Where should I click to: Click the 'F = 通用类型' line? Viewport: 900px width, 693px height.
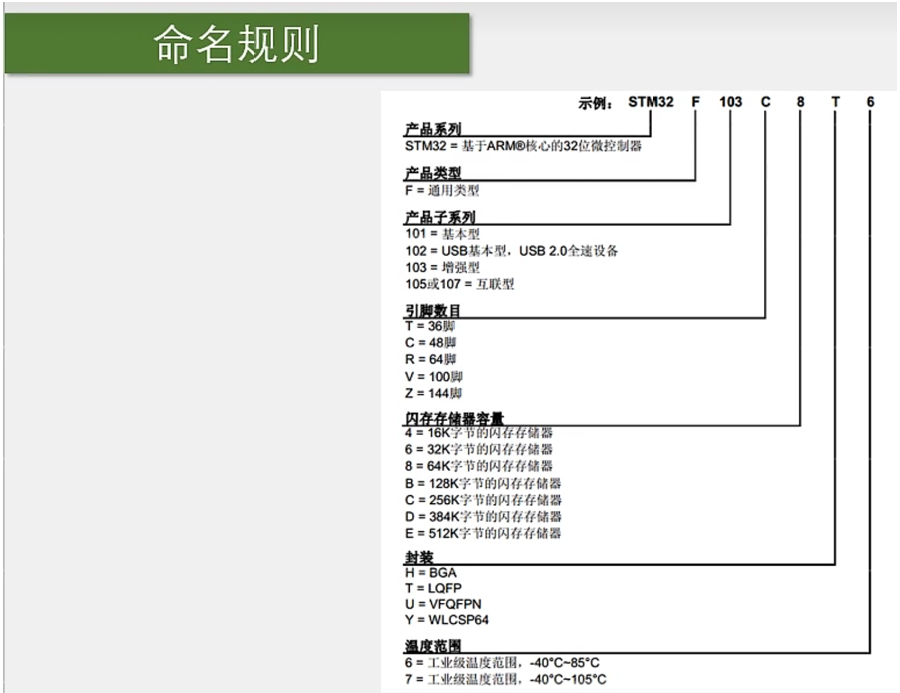point(442,190)
